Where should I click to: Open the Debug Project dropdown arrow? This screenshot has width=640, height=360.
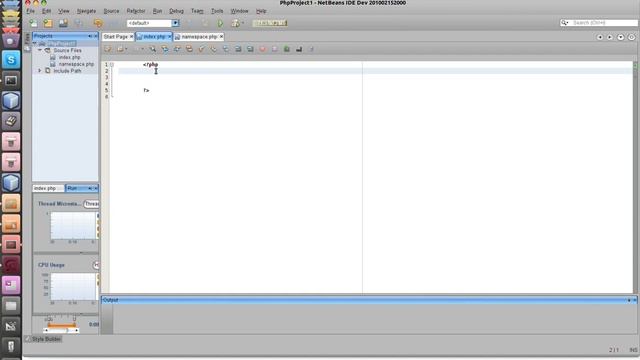point(243,23)
